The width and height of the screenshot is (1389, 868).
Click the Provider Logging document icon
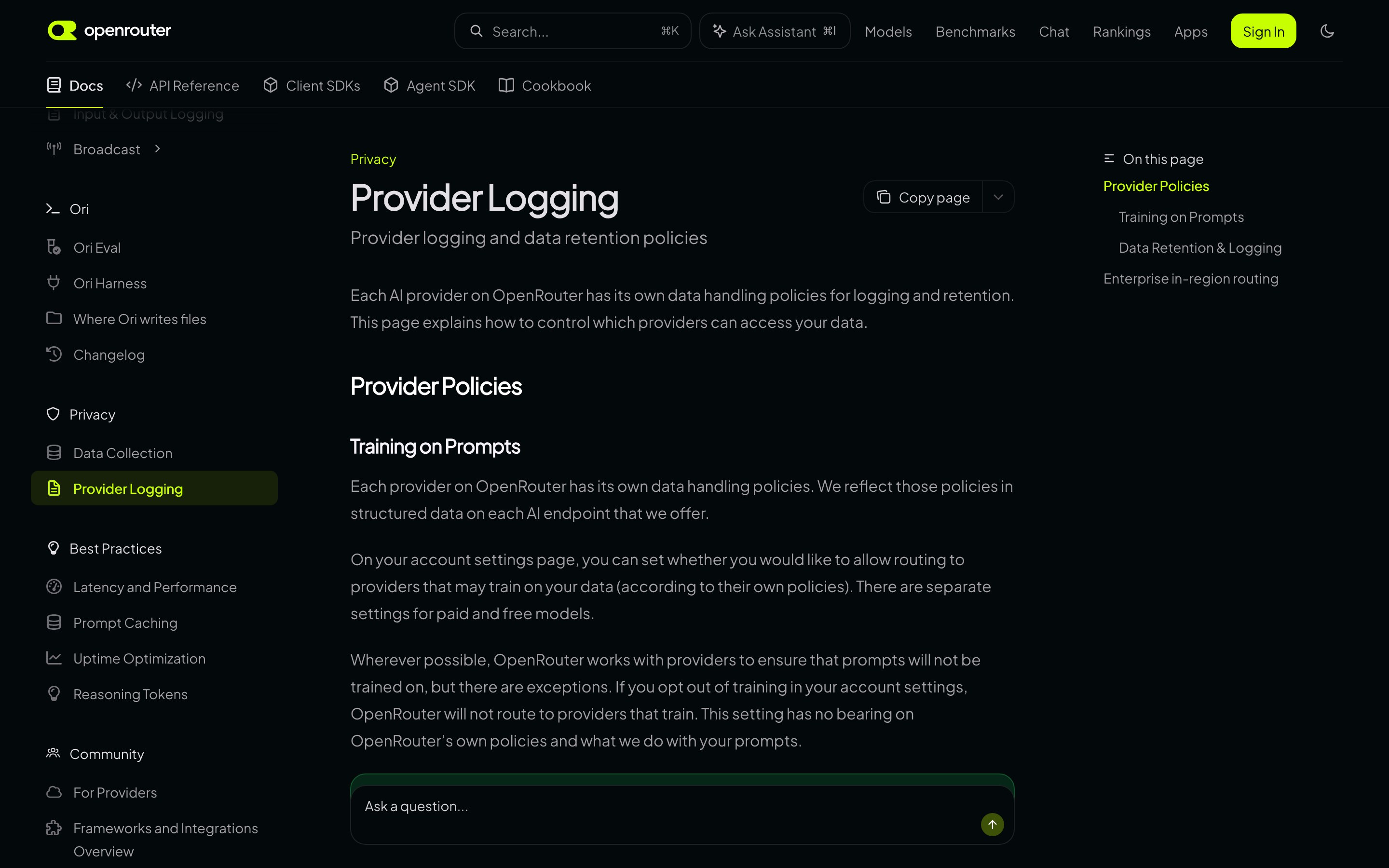pos(54,488)
